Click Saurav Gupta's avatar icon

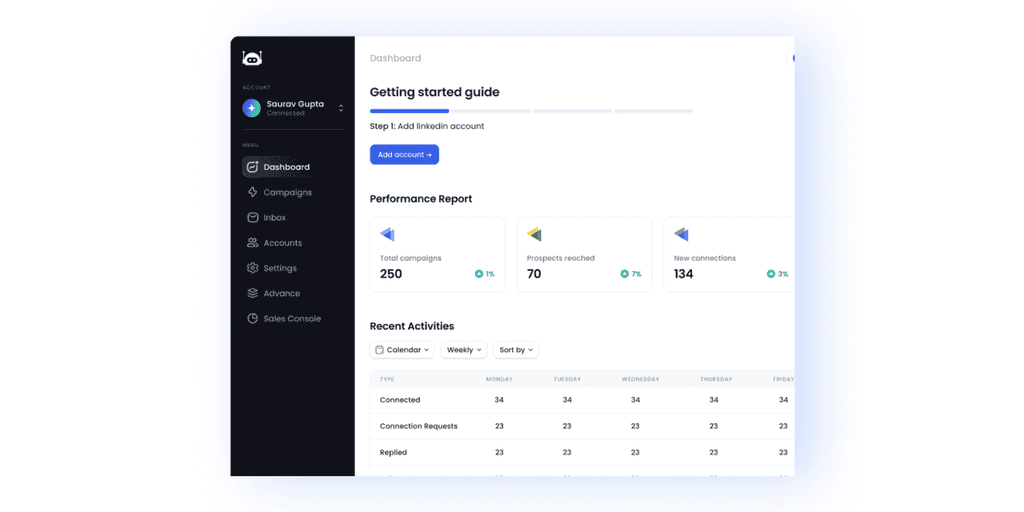coord(251,108)
